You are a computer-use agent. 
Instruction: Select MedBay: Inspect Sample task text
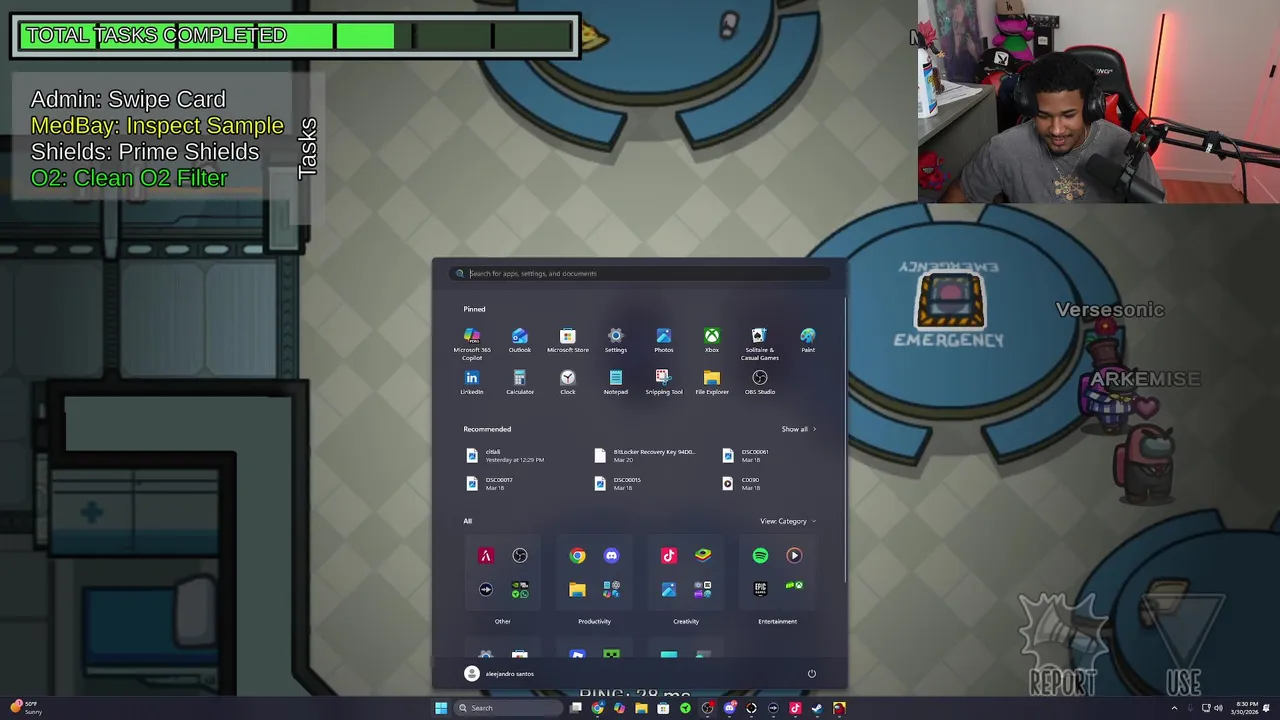157,126
